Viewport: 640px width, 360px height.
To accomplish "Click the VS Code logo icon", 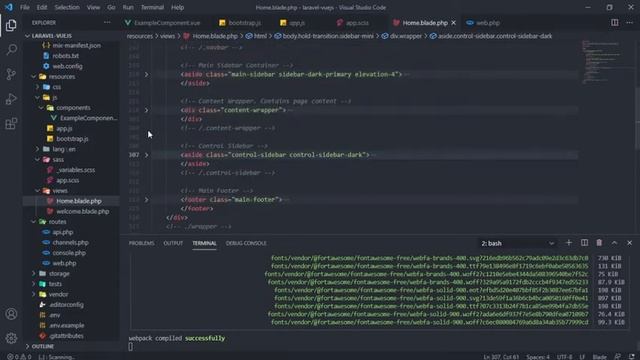I will click(9, 7).
